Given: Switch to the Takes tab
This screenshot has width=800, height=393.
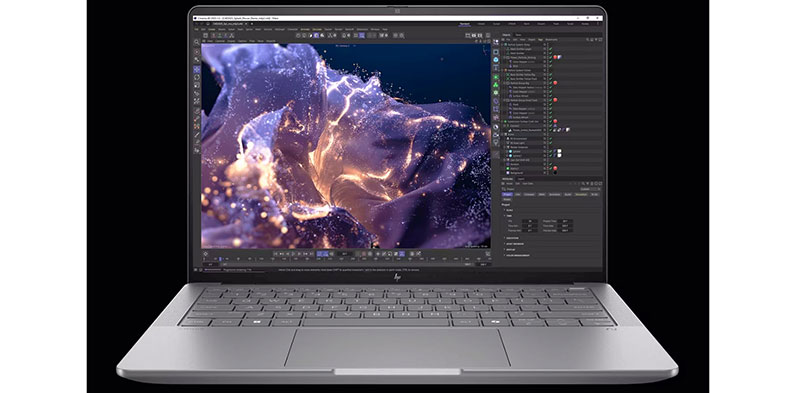Looking at the screenshot, I should click(518, 35).
